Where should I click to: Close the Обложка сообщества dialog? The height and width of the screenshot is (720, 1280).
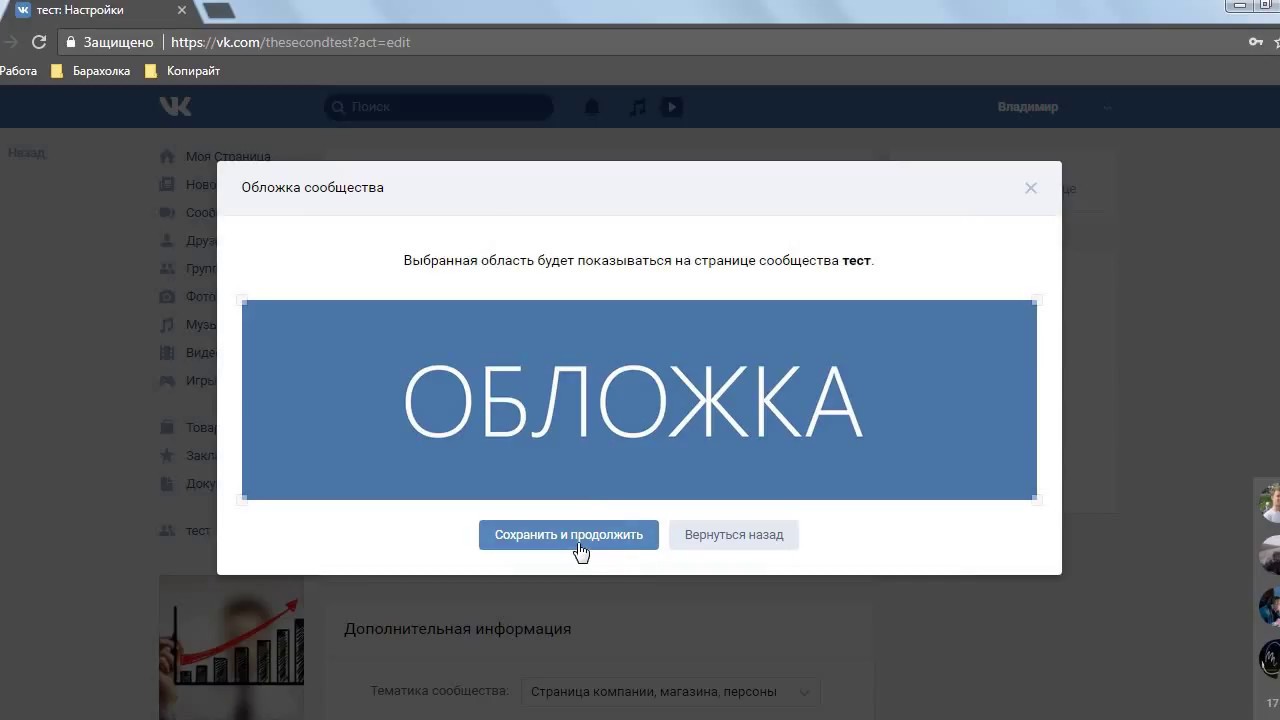(x=1031, y=188)
